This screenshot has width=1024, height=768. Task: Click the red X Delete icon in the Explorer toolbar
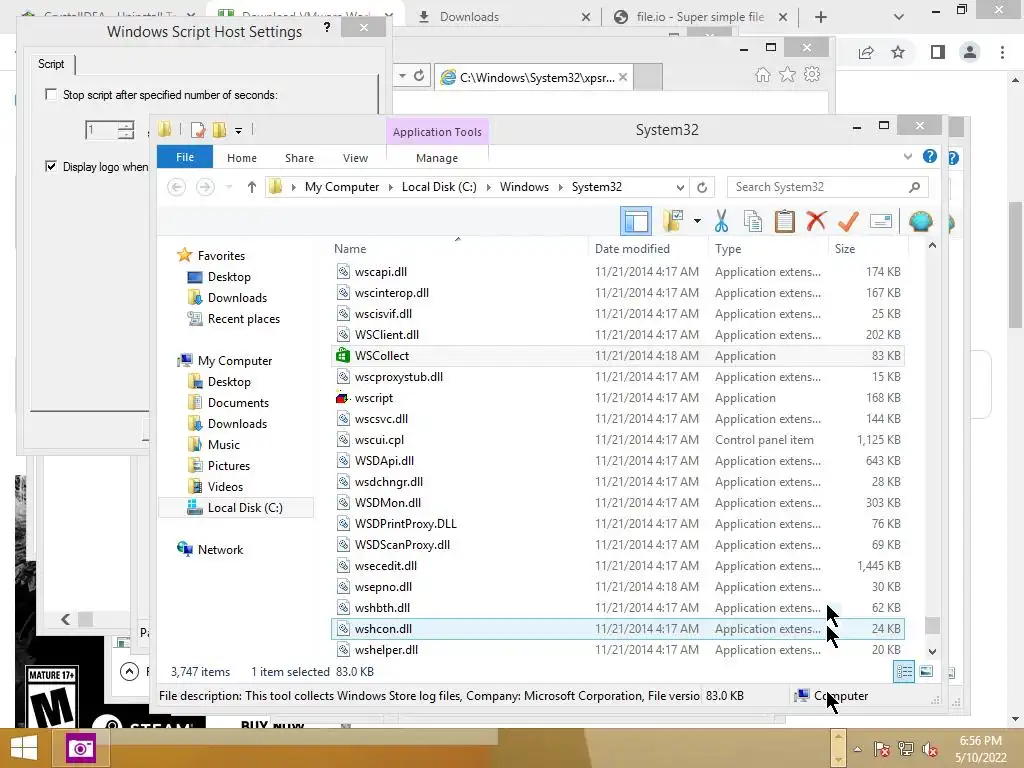[816, 221]
